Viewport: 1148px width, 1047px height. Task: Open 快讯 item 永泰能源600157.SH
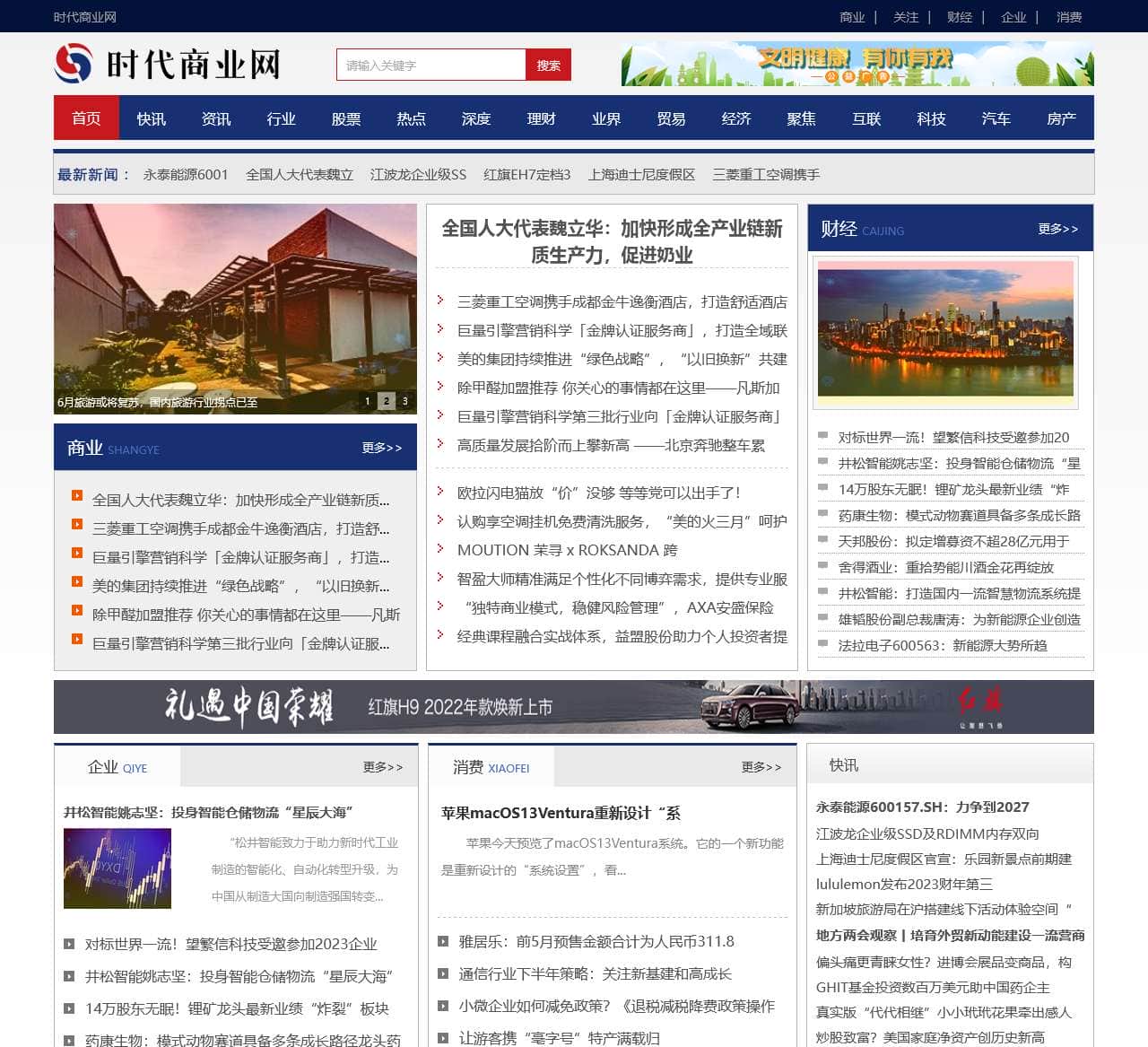coord(922,807)
